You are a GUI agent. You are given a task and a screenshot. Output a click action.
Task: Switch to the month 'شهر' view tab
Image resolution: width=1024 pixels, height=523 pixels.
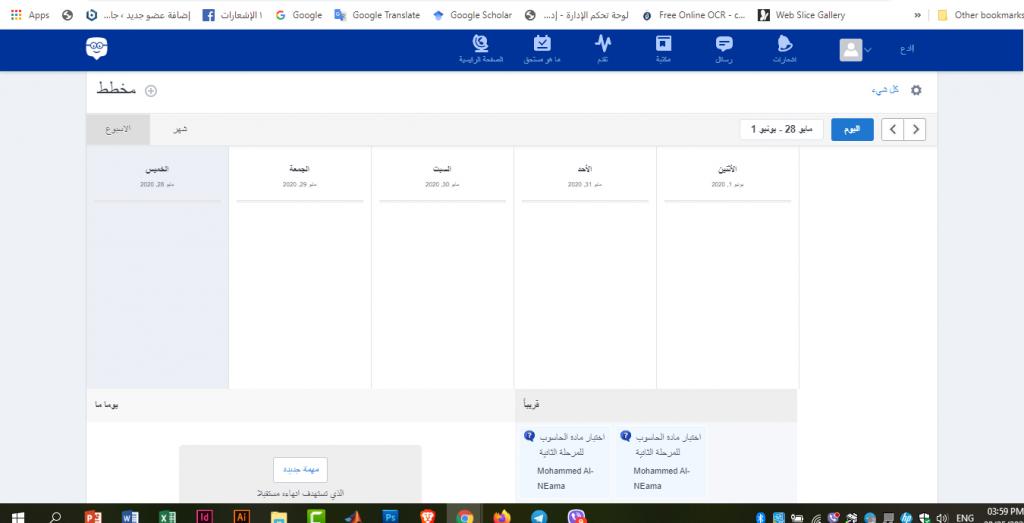click(181, 130)
